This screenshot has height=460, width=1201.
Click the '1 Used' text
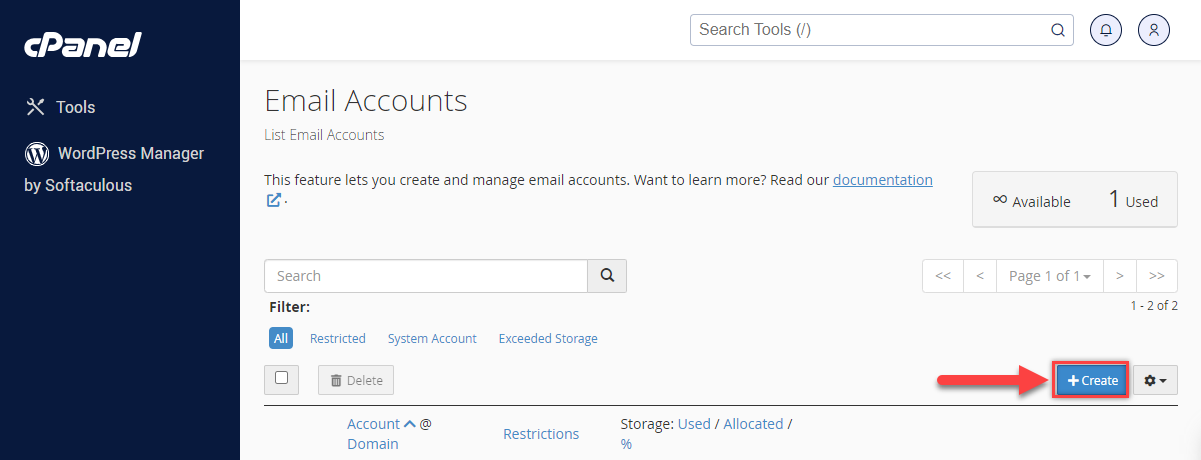coord(1133,200)
